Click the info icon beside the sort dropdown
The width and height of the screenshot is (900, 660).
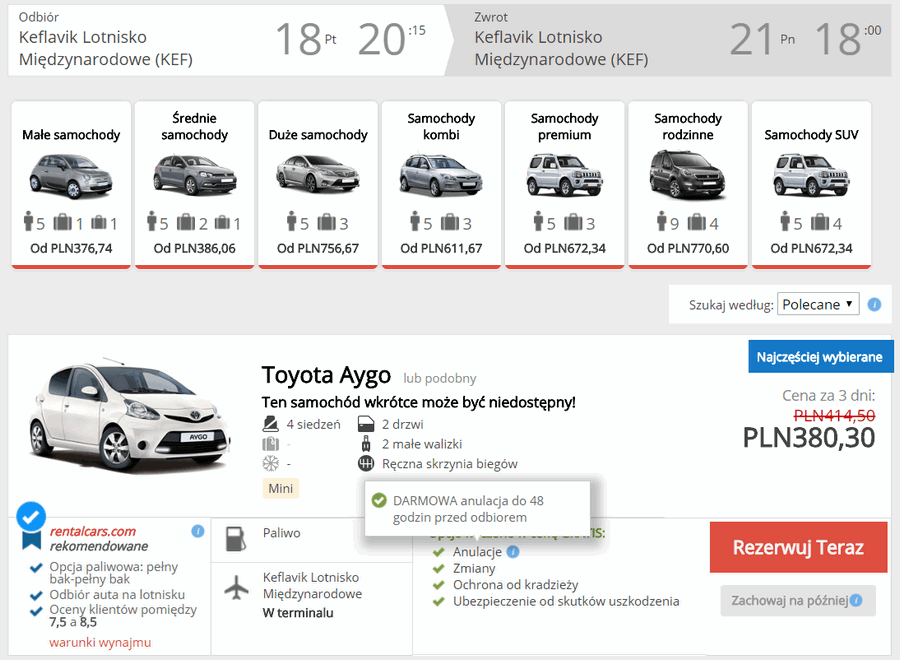point(875,304)
